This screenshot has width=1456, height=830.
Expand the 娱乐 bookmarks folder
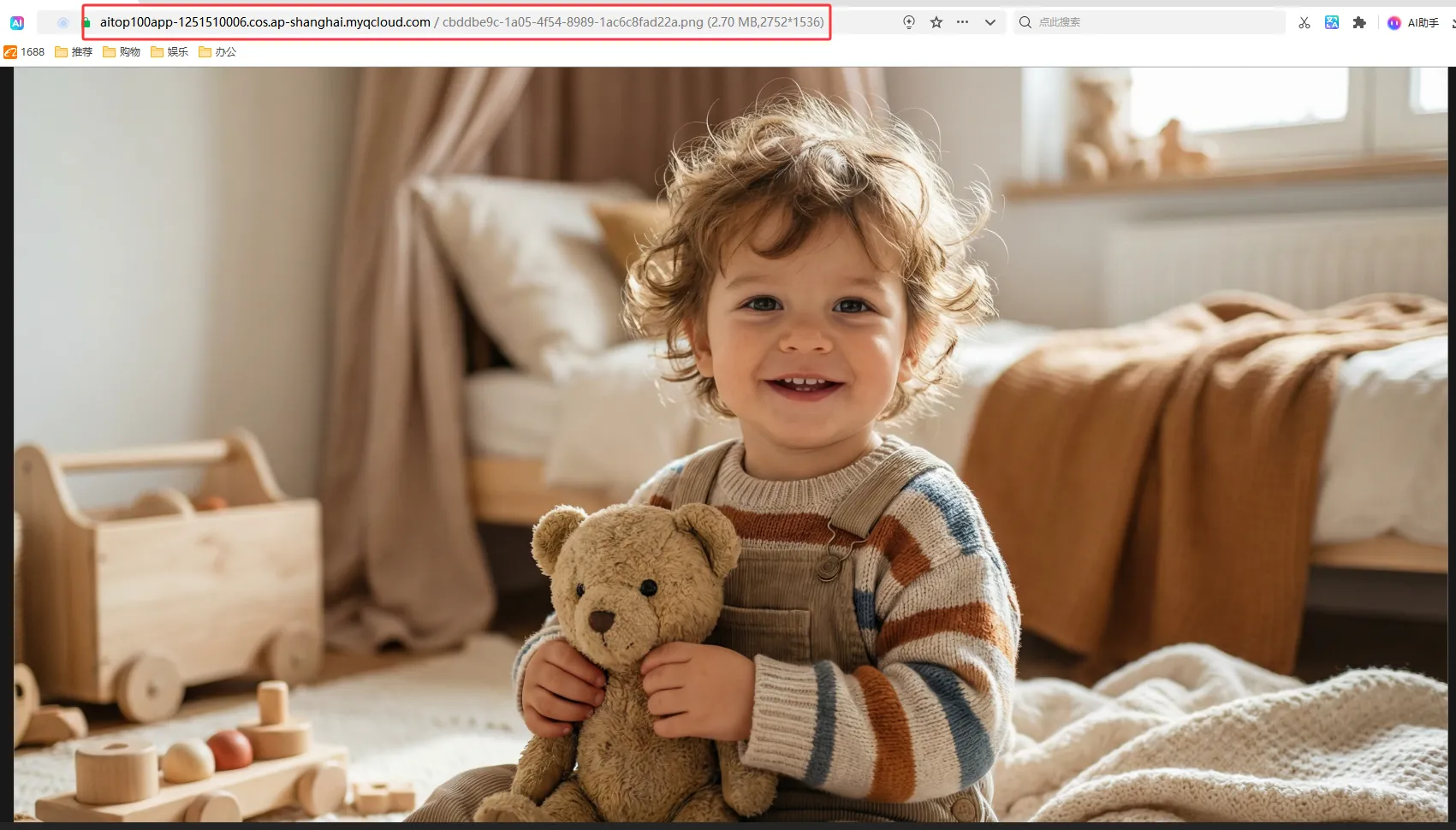click(x=169, y=52)
